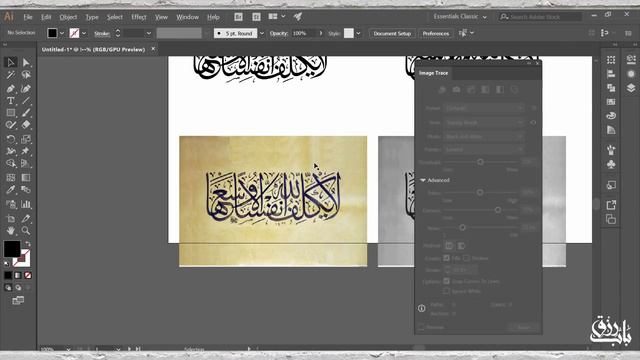Click the View eye icon in Image Trace
Image resolution: width=640 pixels, height=360 pixels.
(x=533, y=122)
